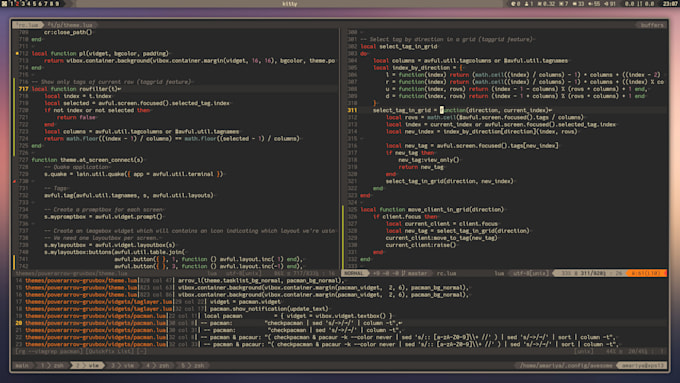680x383 pixels.
Task: Click the user@host segment in tmux bar
Action: point(643,366)
